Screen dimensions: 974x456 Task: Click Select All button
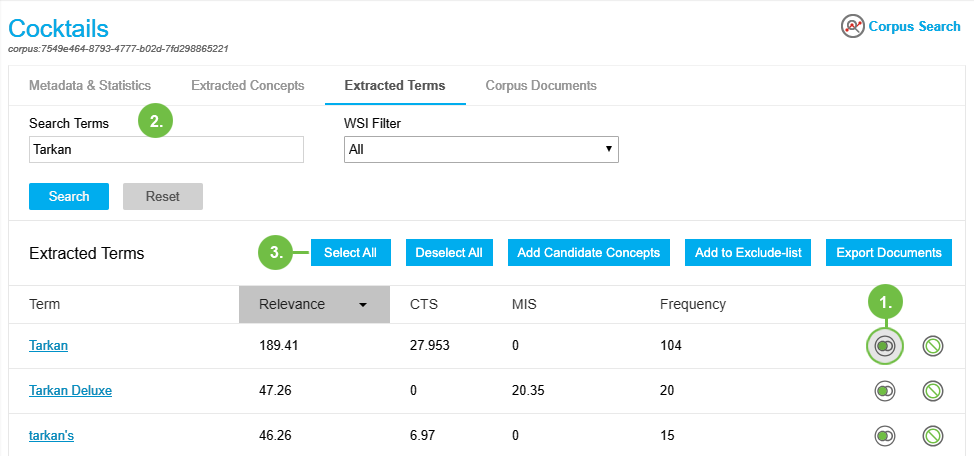pos(350,253)
